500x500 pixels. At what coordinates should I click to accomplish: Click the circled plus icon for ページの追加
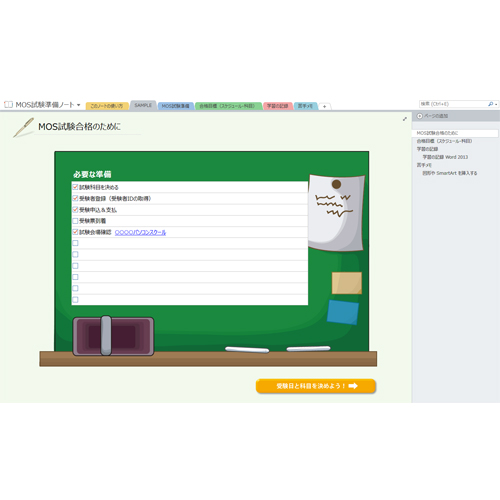coord(420,116)
